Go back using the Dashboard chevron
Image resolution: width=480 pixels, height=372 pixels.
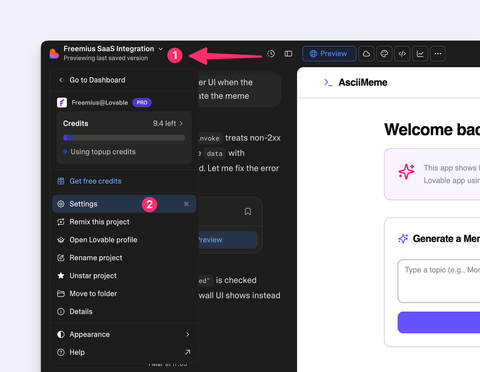(x=61, y=80)
